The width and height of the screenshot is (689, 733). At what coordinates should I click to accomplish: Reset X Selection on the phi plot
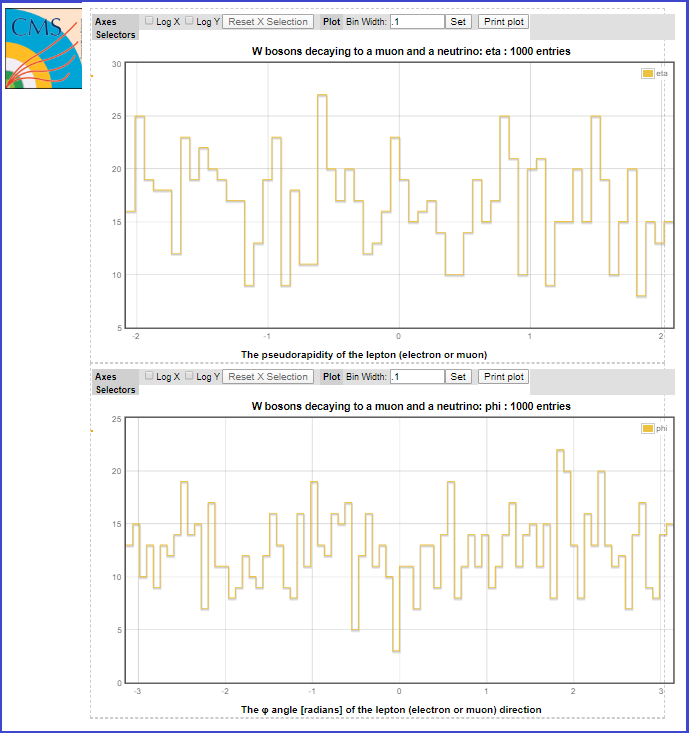[x=268, y=377]
